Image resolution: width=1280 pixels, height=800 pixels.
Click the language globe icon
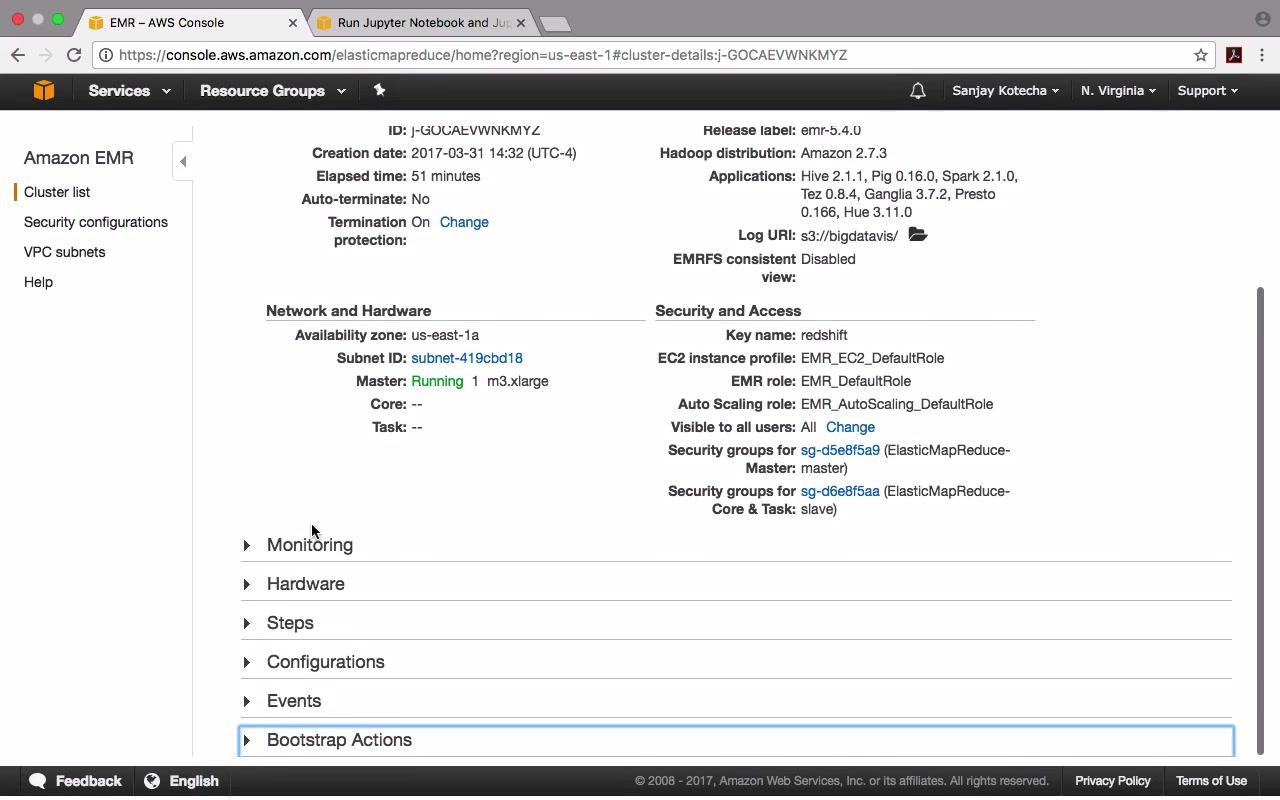pos(152,781)
